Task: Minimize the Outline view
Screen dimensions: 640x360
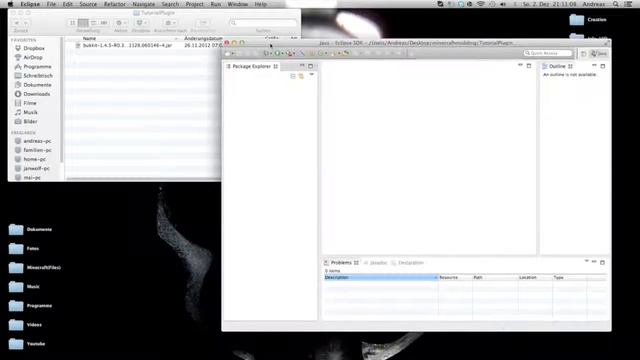Action: 594,65
